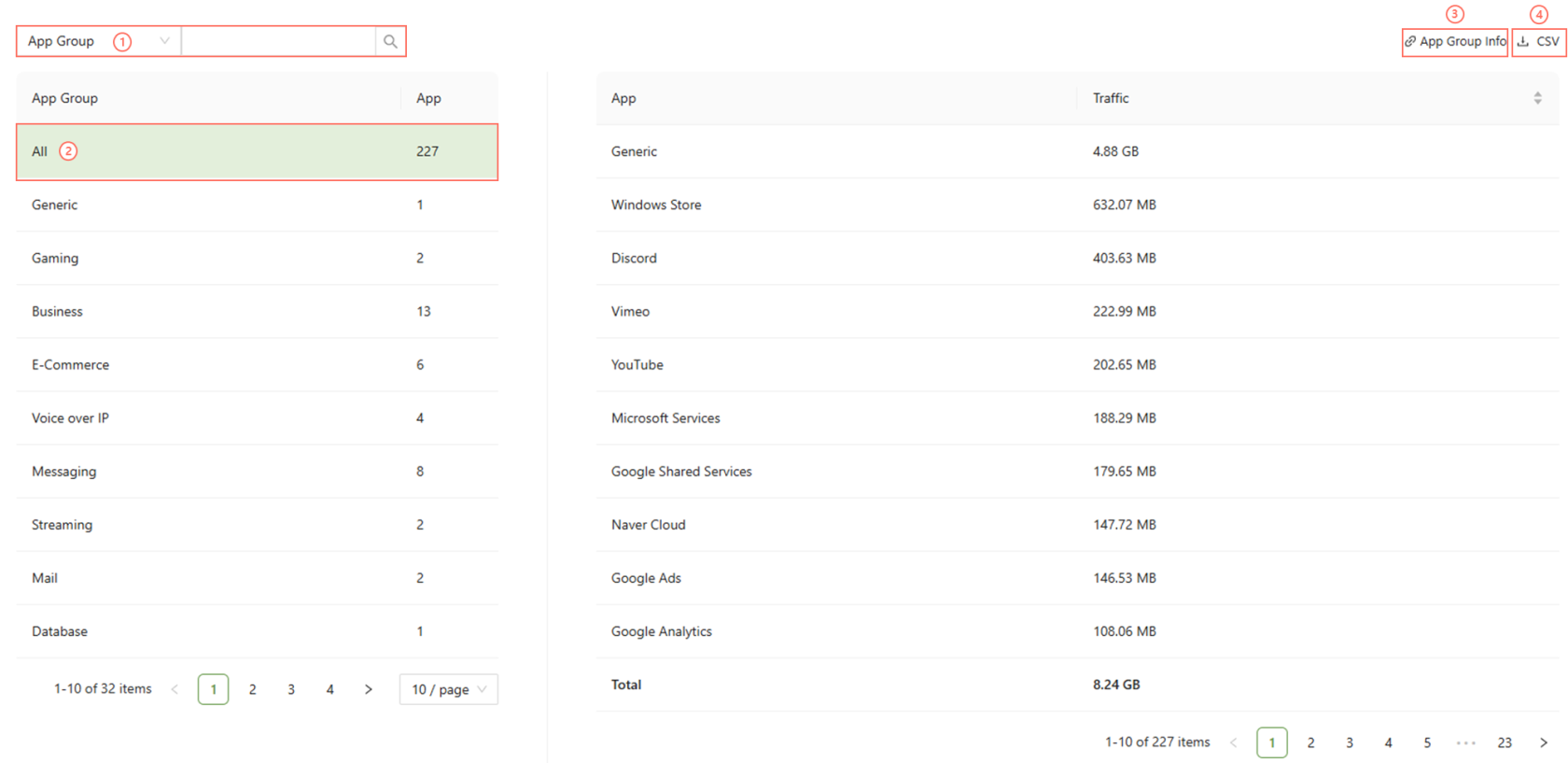Image resolution: width=1568 pixels, height=763 pixels.
Task: Type in the app group search field
Action: point(278,42)
